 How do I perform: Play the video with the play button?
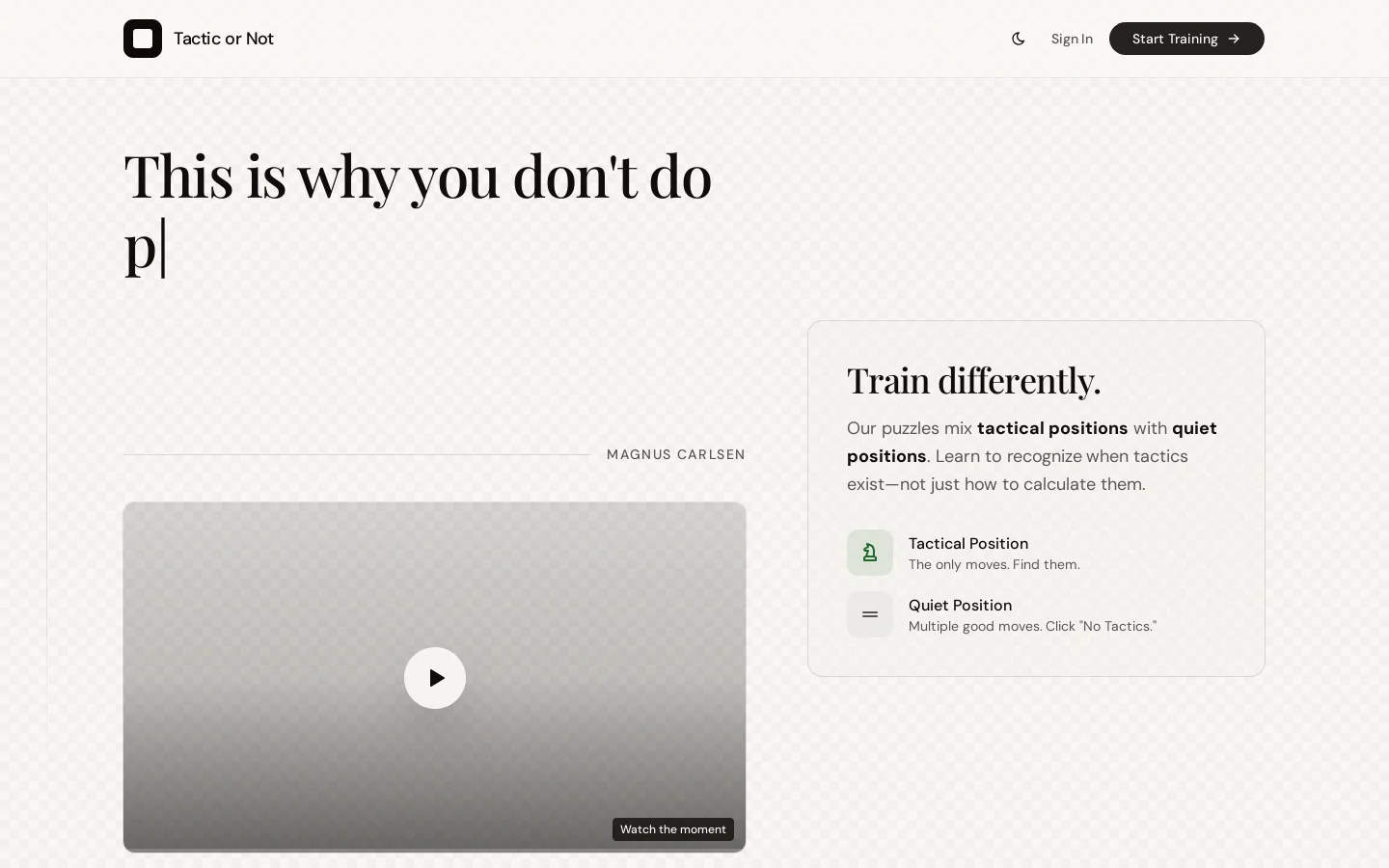click(435, 678)
